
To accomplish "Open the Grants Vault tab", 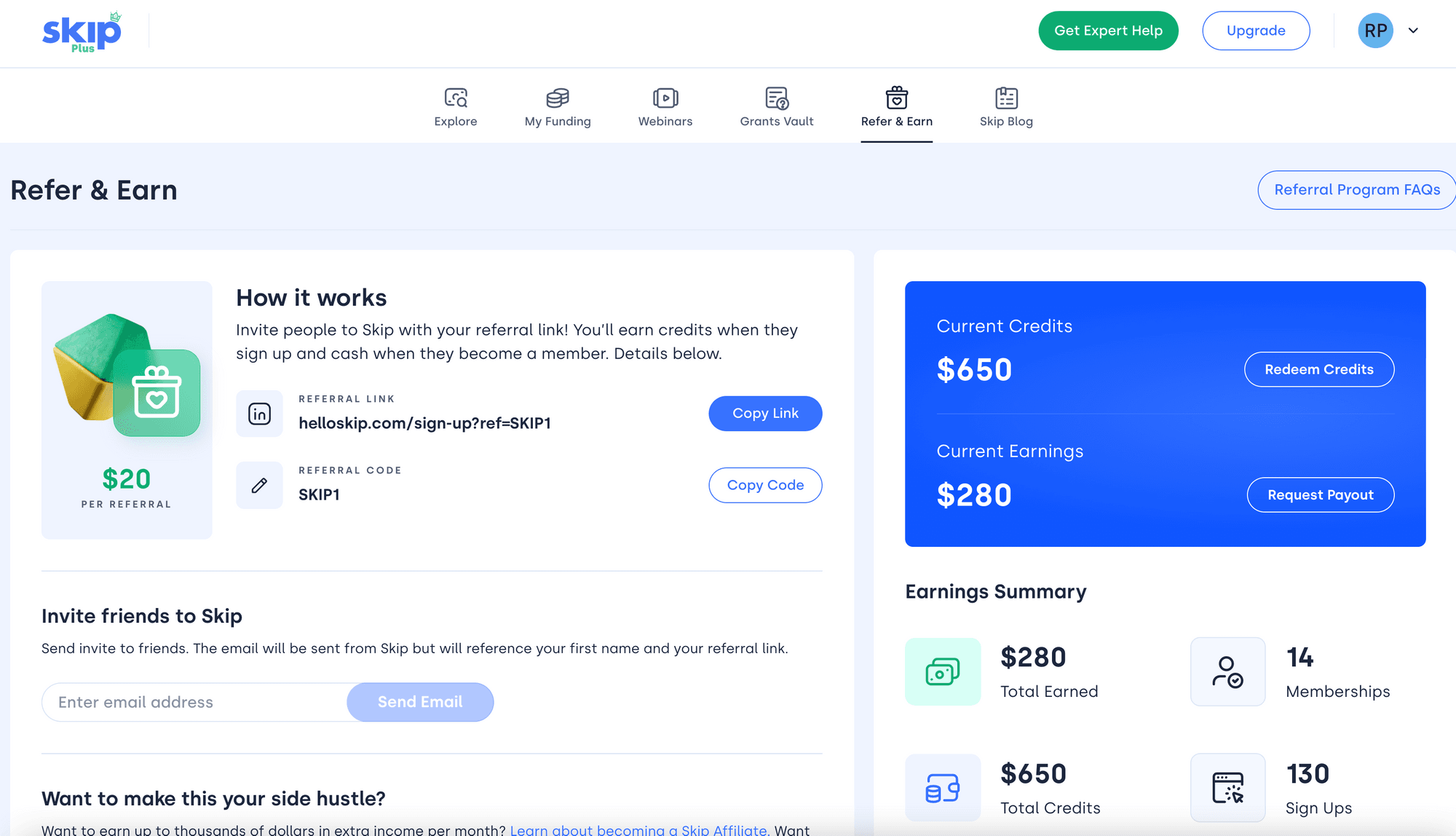I will tap(777, 107).
